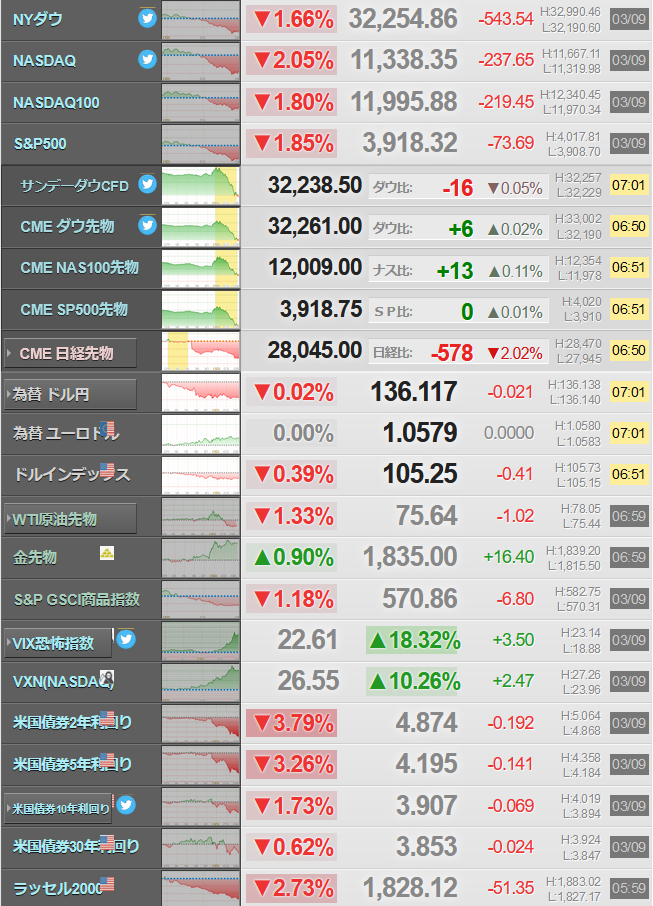Viewport: 653px width, 906px height.
Task: Click the VXN value 26.55
Action: 308,681
